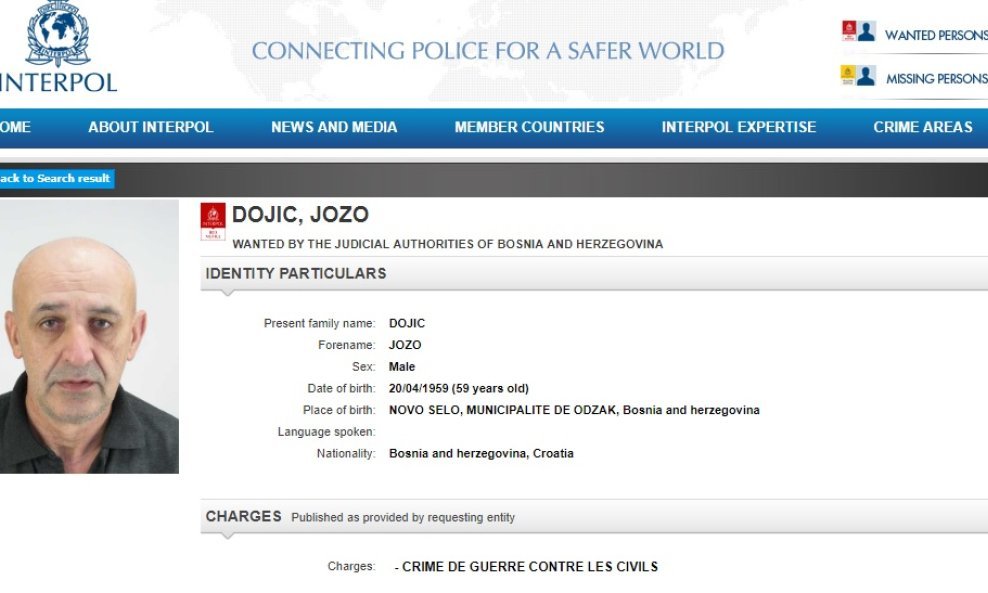This screenshot has height=593, width=988.
Task: Click nationality value Bosnia and herzegovina, Croatia
Action: pos(481,454)
